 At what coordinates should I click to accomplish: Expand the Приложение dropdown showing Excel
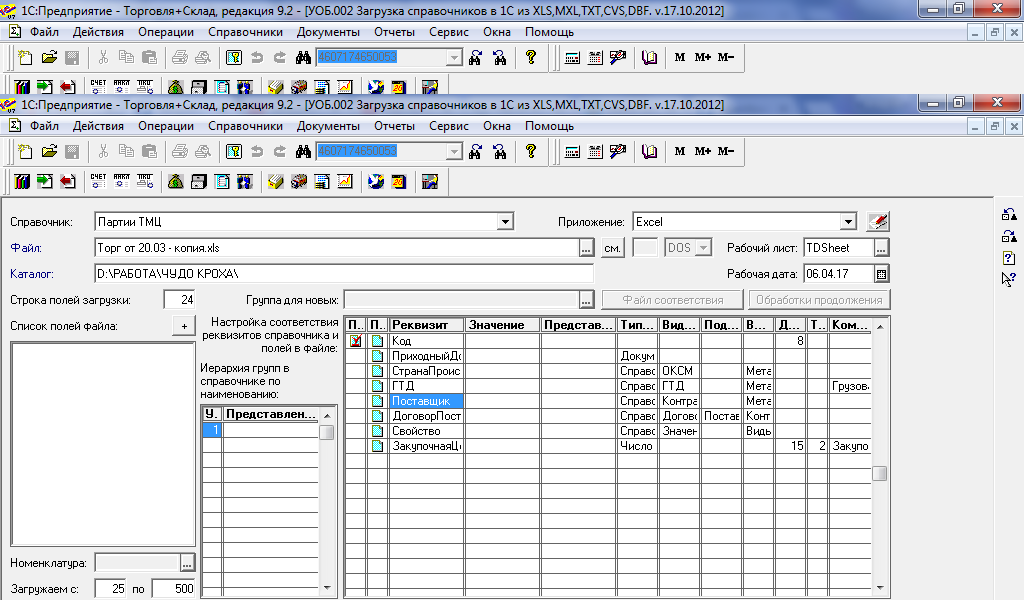click(x=848, y=222)
